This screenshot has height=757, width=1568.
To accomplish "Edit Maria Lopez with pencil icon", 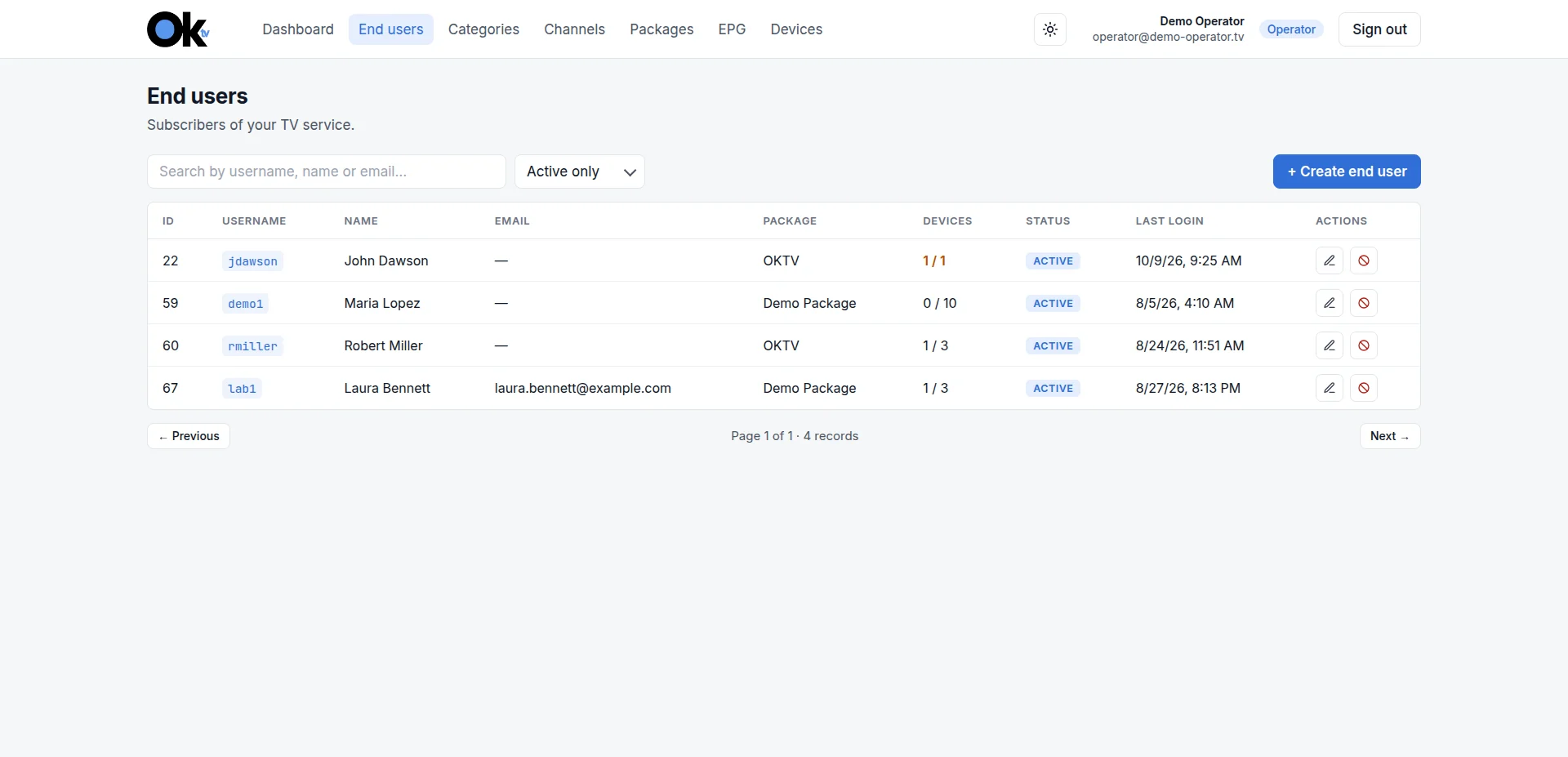I will pyautogui.click(x=1330, y=303).
